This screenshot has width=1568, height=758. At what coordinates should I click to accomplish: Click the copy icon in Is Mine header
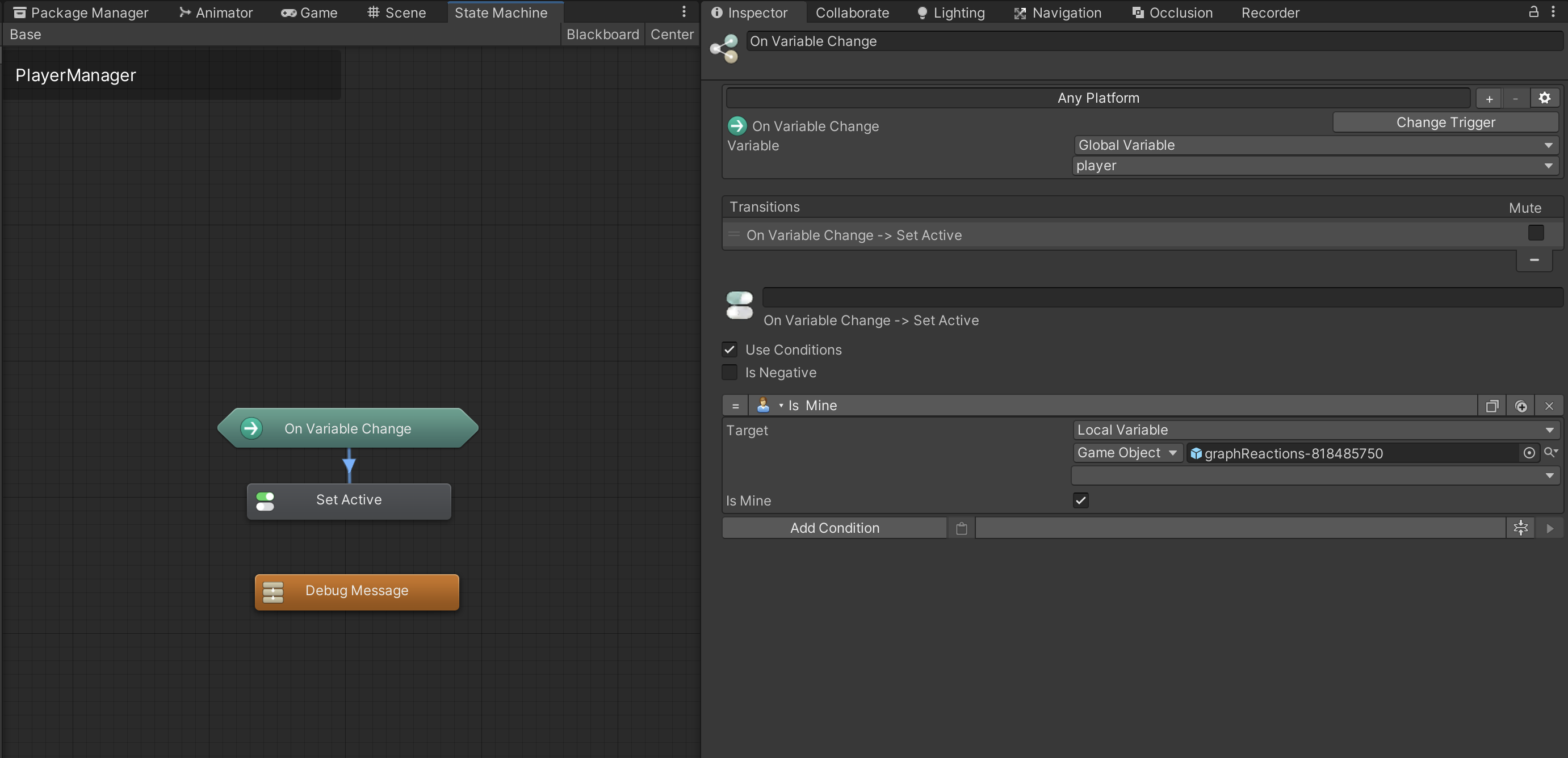[x=1491, y=406]
